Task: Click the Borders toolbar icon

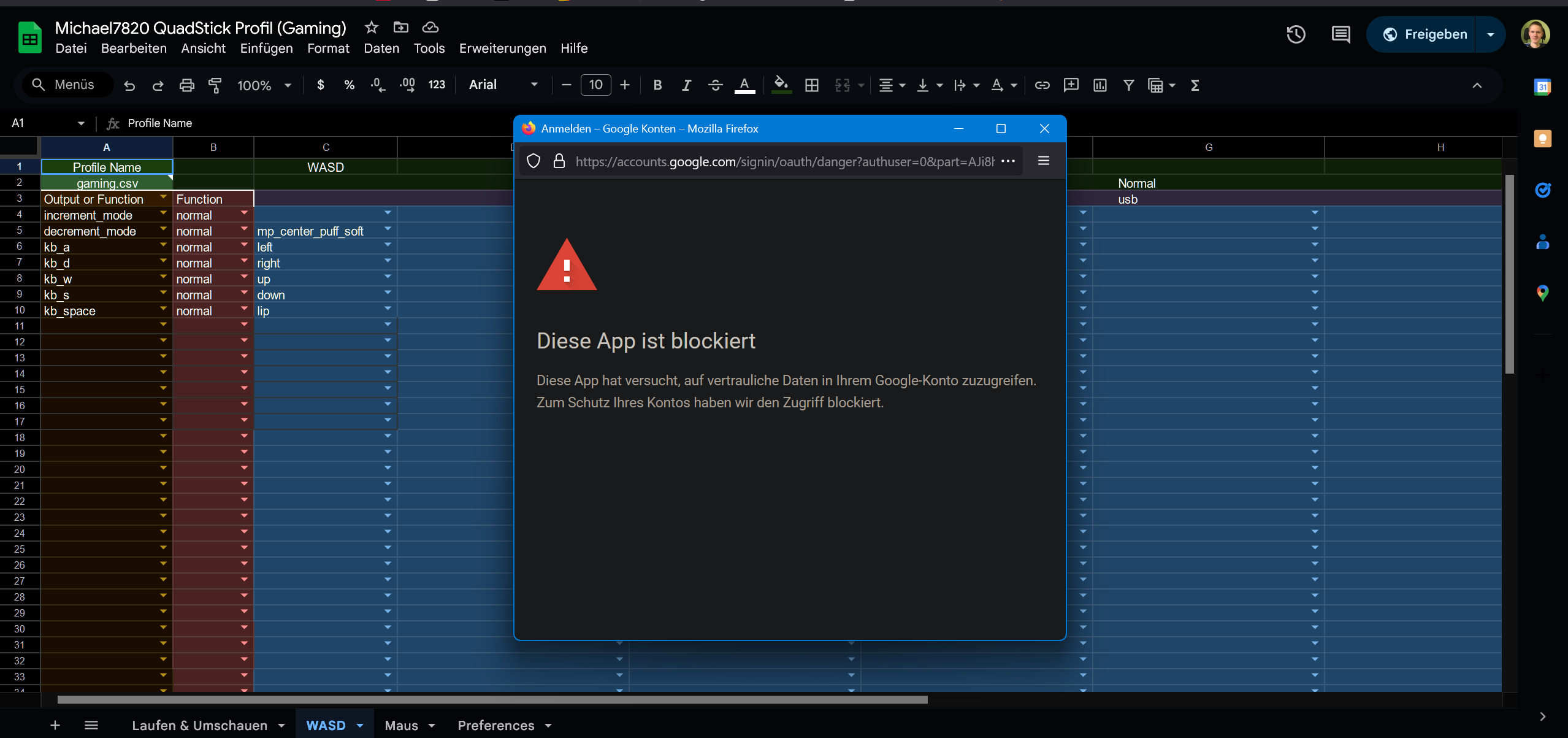Action: [x=811, y=85]
